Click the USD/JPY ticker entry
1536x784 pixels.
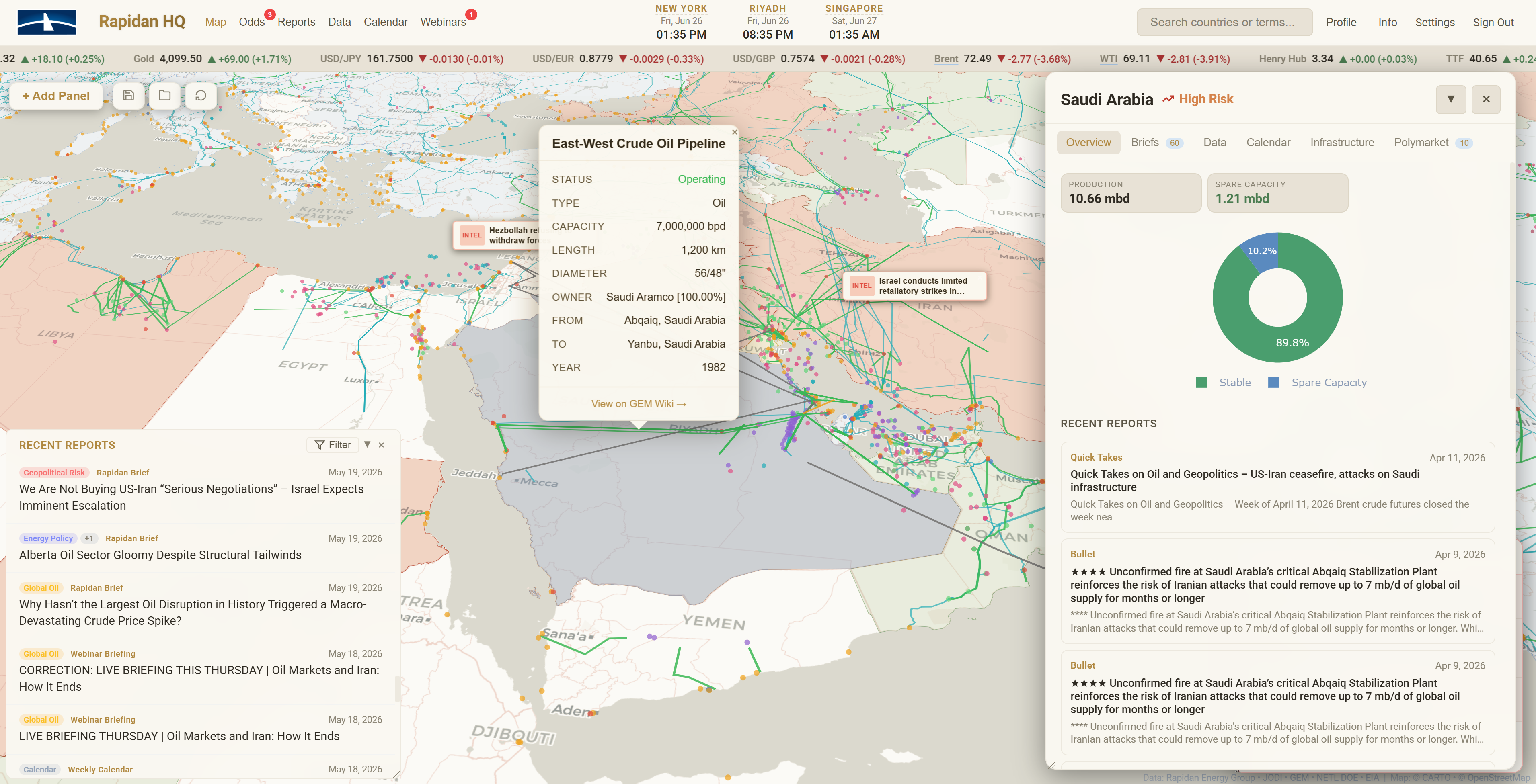click(x=411, y=59)
